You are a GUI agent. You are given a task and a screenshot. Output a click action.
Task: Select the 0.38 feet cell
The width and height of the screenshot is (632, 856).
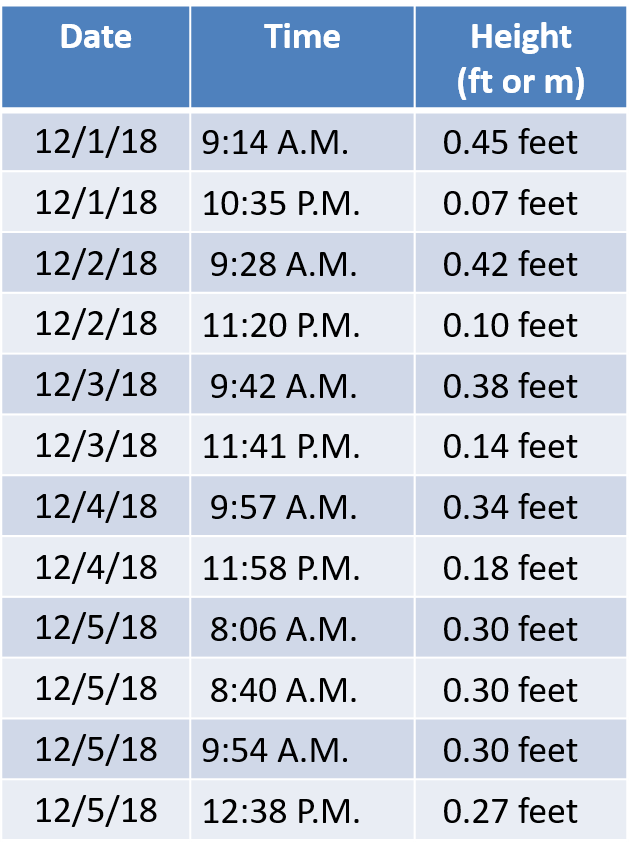click(x=521, y=385)
